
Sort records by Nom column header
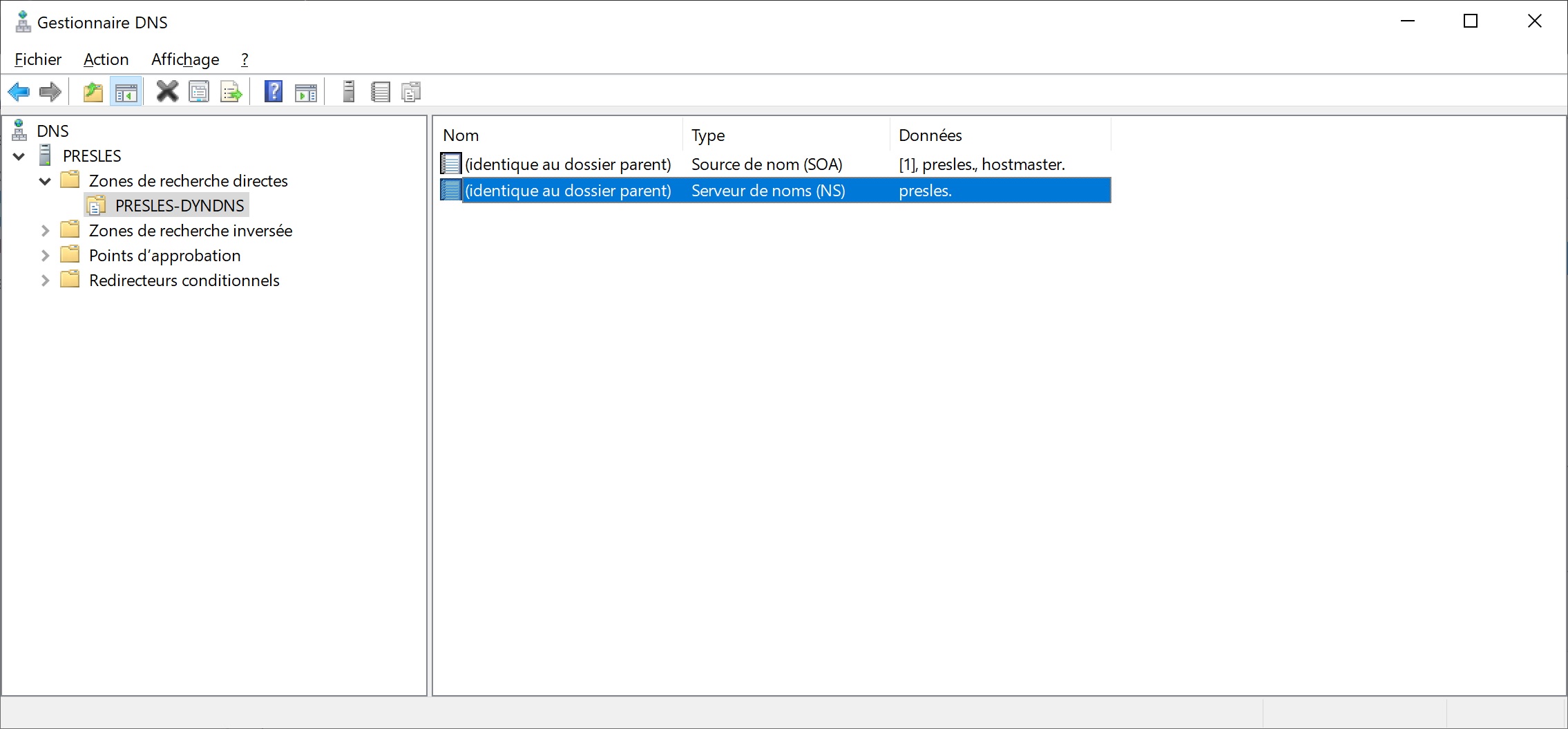558,135
